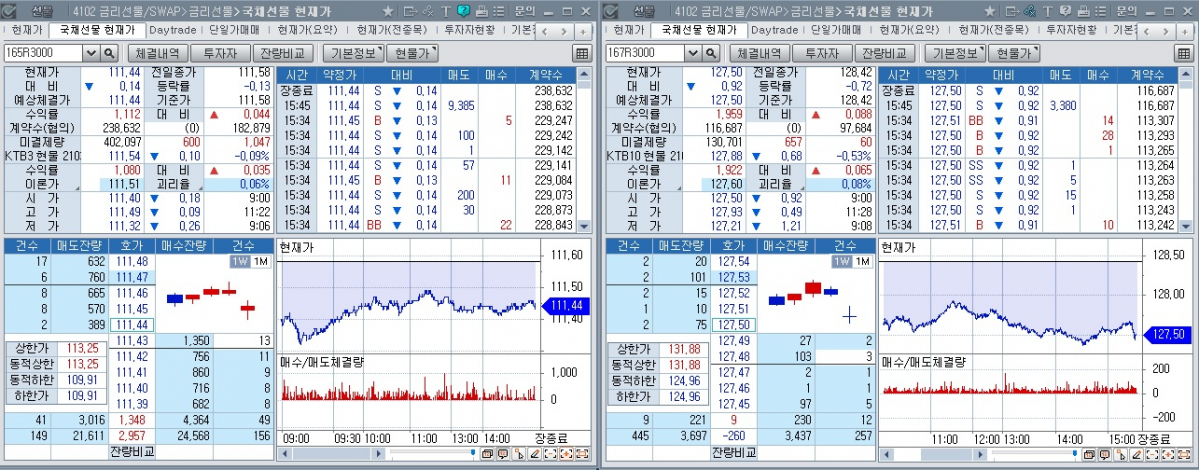The image size is (1199, 470).
Task: Switch to 단일가매매 tab in left window
Action: [232, 31]
